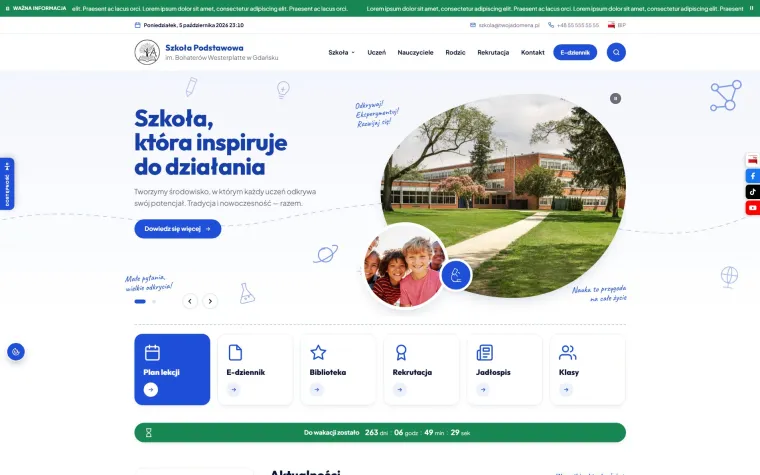Open Szkoła Podstawowa site title link

pyautogui.click(x=204, y=48)
